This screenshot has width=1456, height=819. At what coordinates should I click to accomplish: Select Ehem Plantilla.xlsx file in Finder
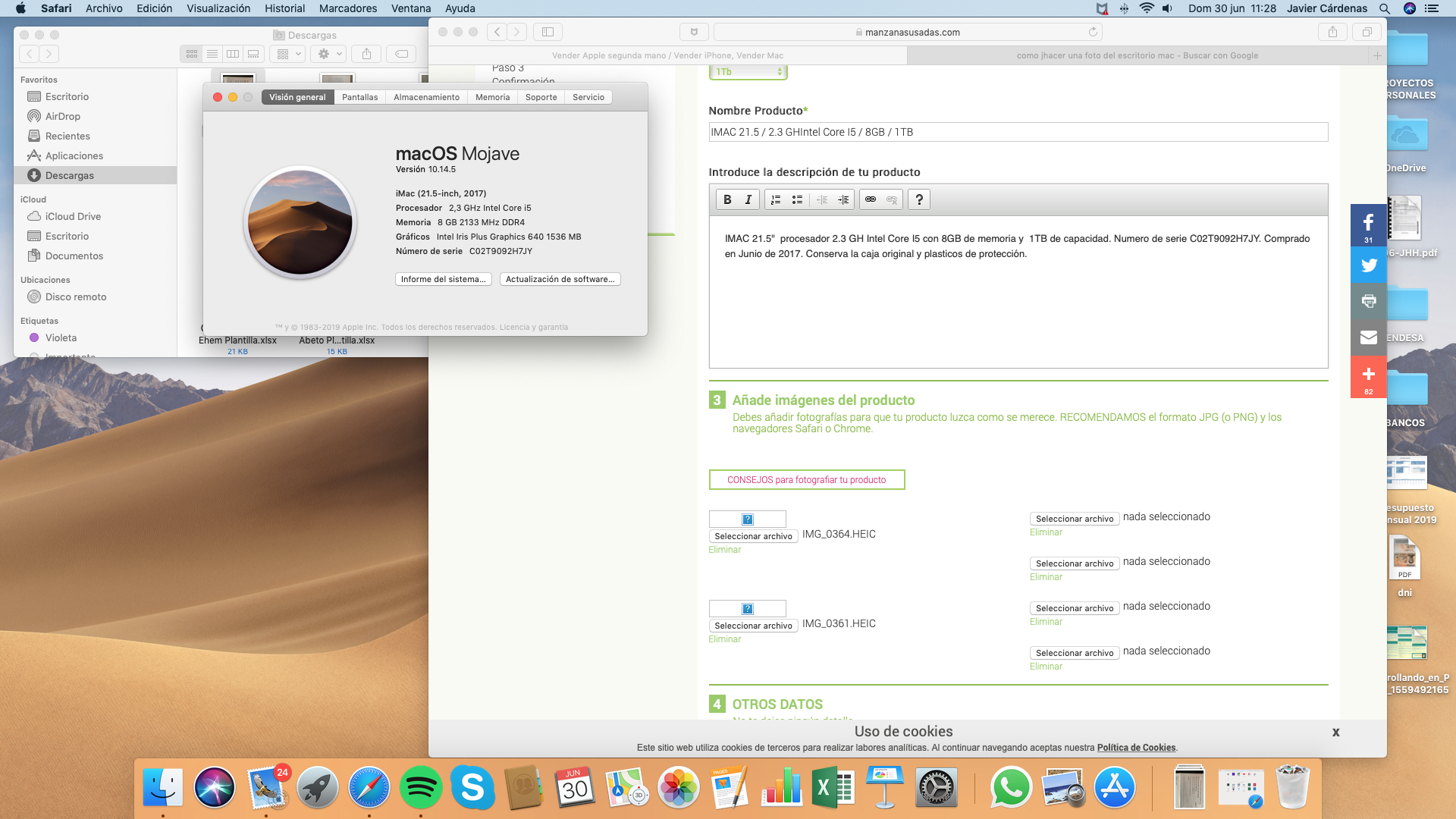pos(237,340)
